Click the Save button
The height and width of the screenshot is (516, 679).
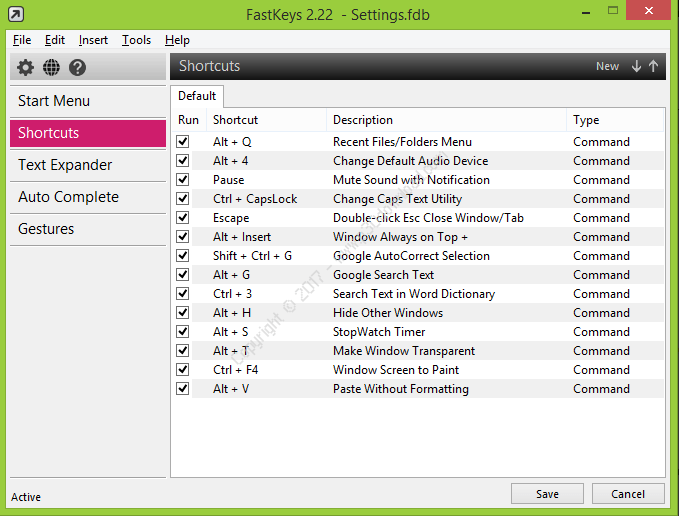click(x=547, y=494)
